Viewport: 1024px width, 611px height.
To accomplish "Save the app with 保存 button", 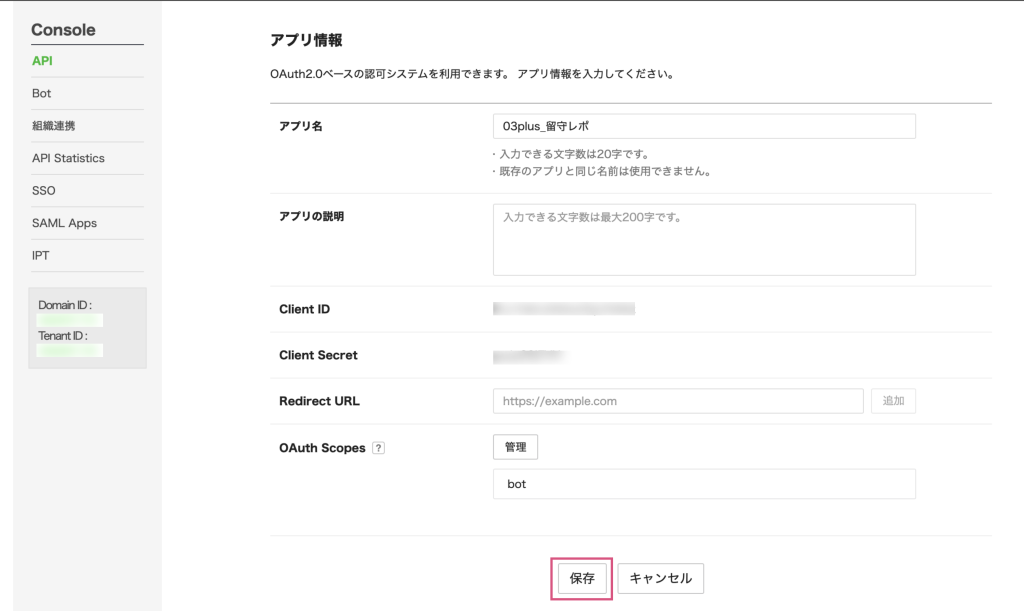I will click(x=582, y=579).
